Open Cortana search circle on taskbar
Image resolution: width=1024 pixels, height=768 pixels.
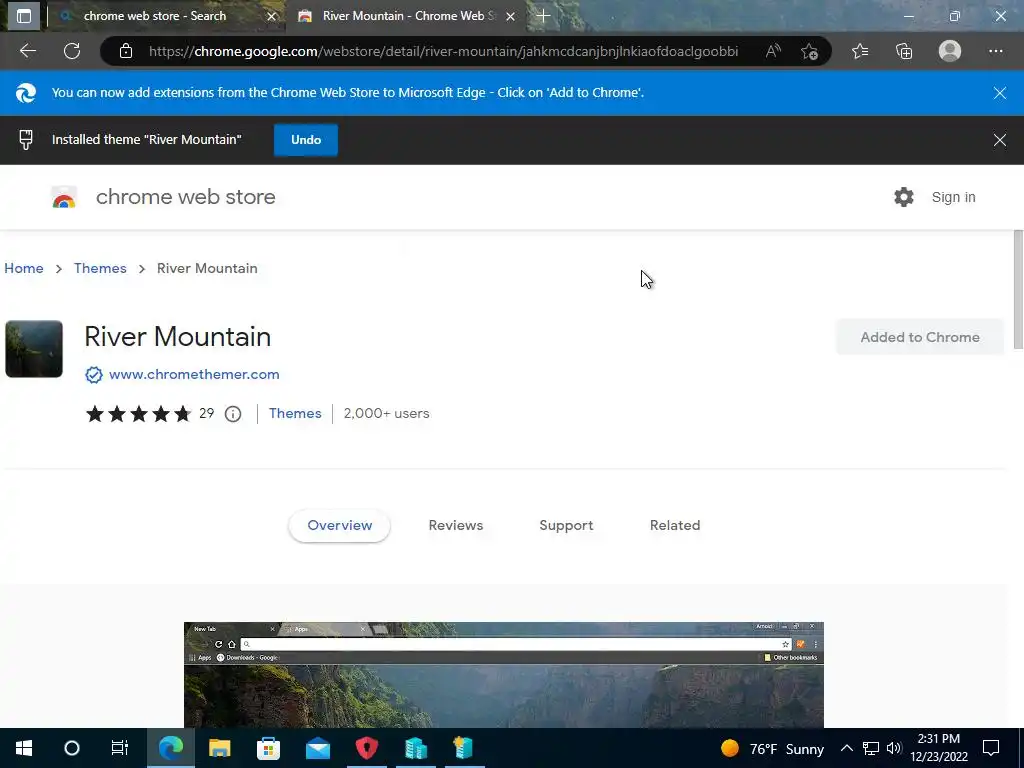72,748
